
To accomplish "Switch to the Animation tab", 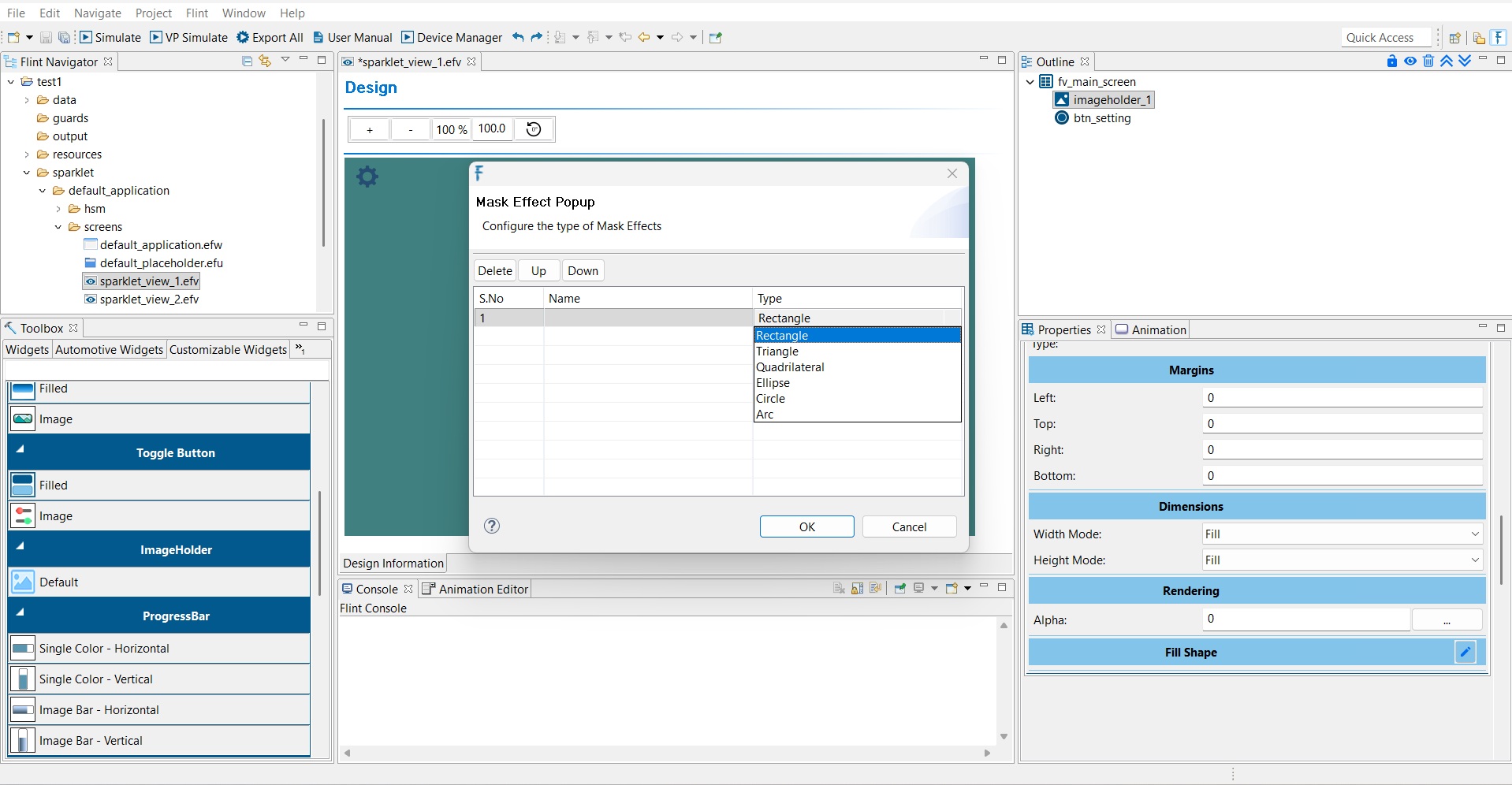I will 1151,329.
